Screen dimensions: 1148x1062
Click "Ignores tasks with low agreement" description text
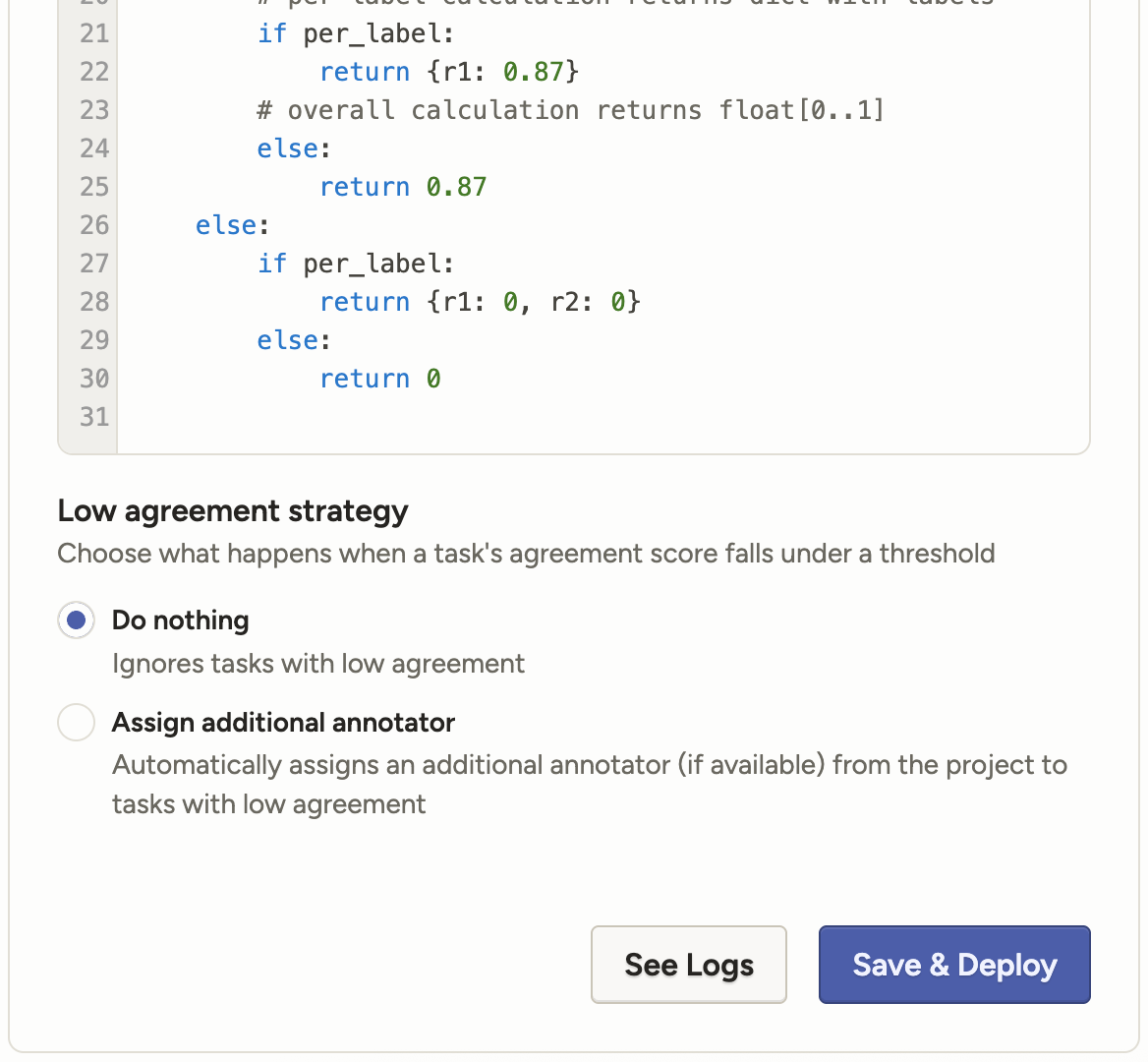pyautogui.click(x=318, y=664)
